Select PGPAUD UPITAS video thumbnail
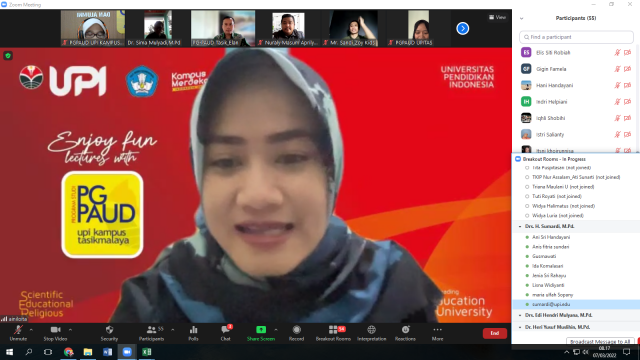The height and width of the screenshot is (360, 640). 418,28
